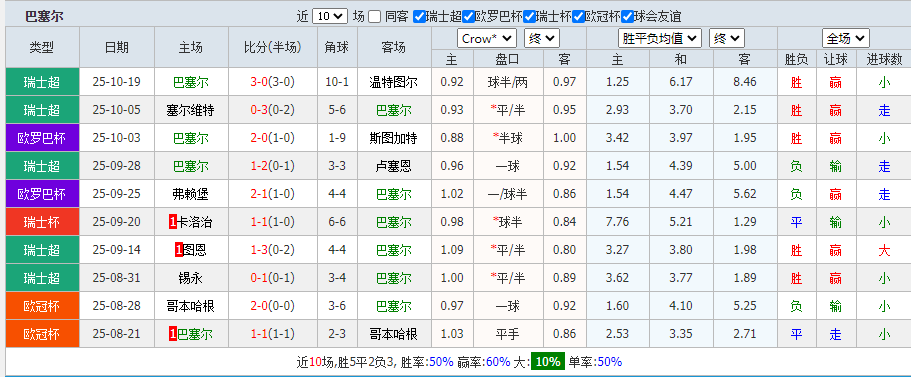Click the 进球数 column header
This screenshot has width=911, height=377.
coord(884,59)
